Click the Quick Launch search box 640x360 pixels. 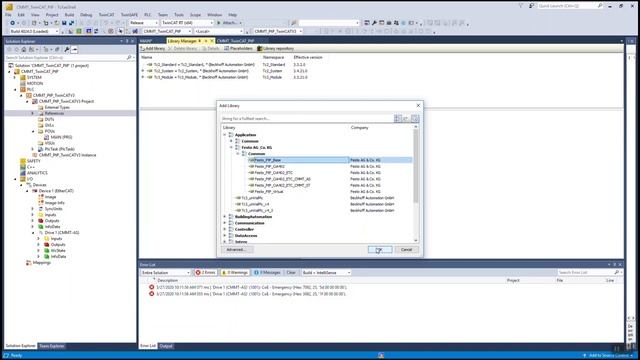coord(568,6)
